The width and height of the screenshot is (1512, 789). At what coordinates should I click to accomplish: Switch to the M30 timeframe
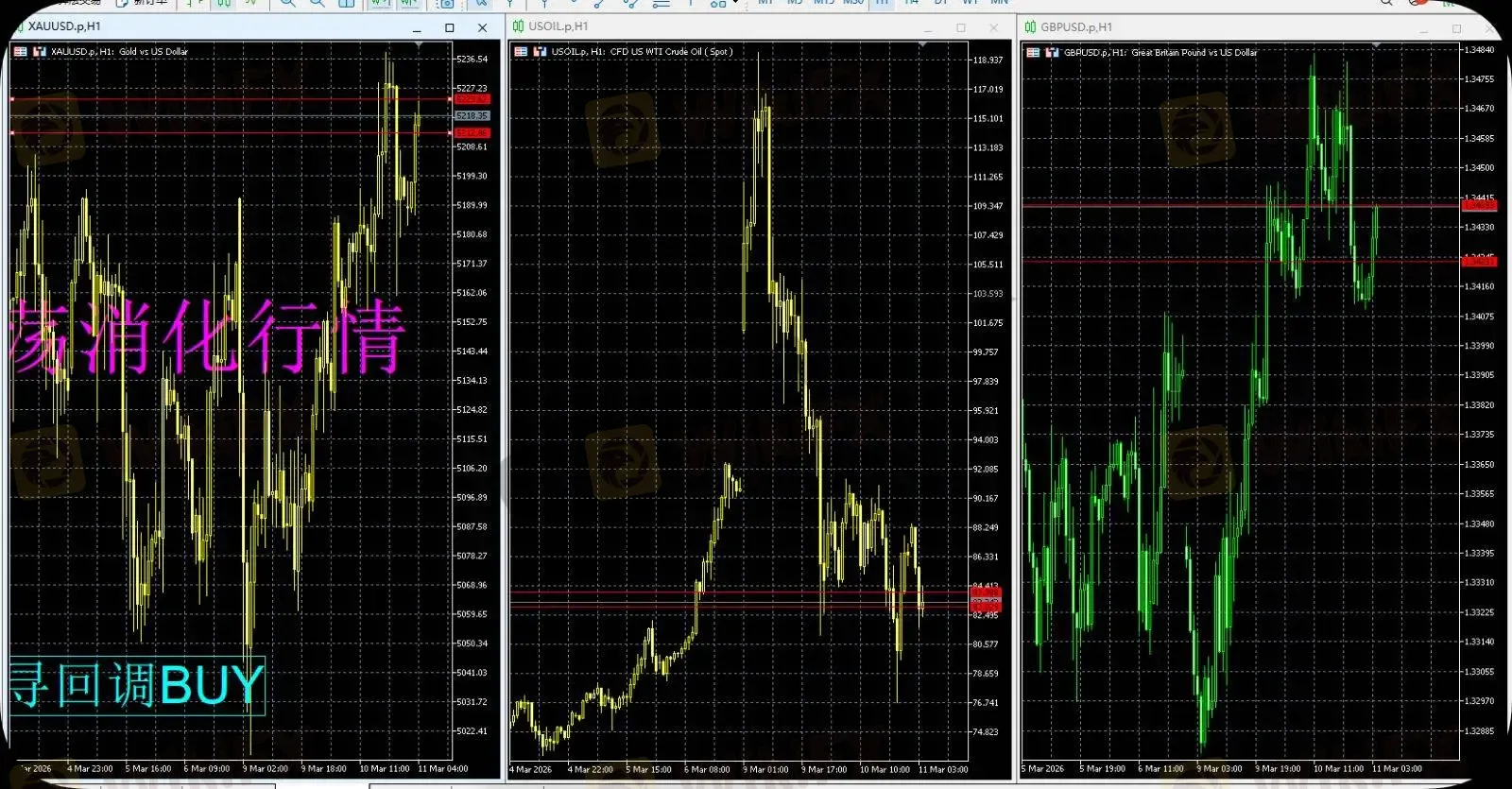click(853, 3)
